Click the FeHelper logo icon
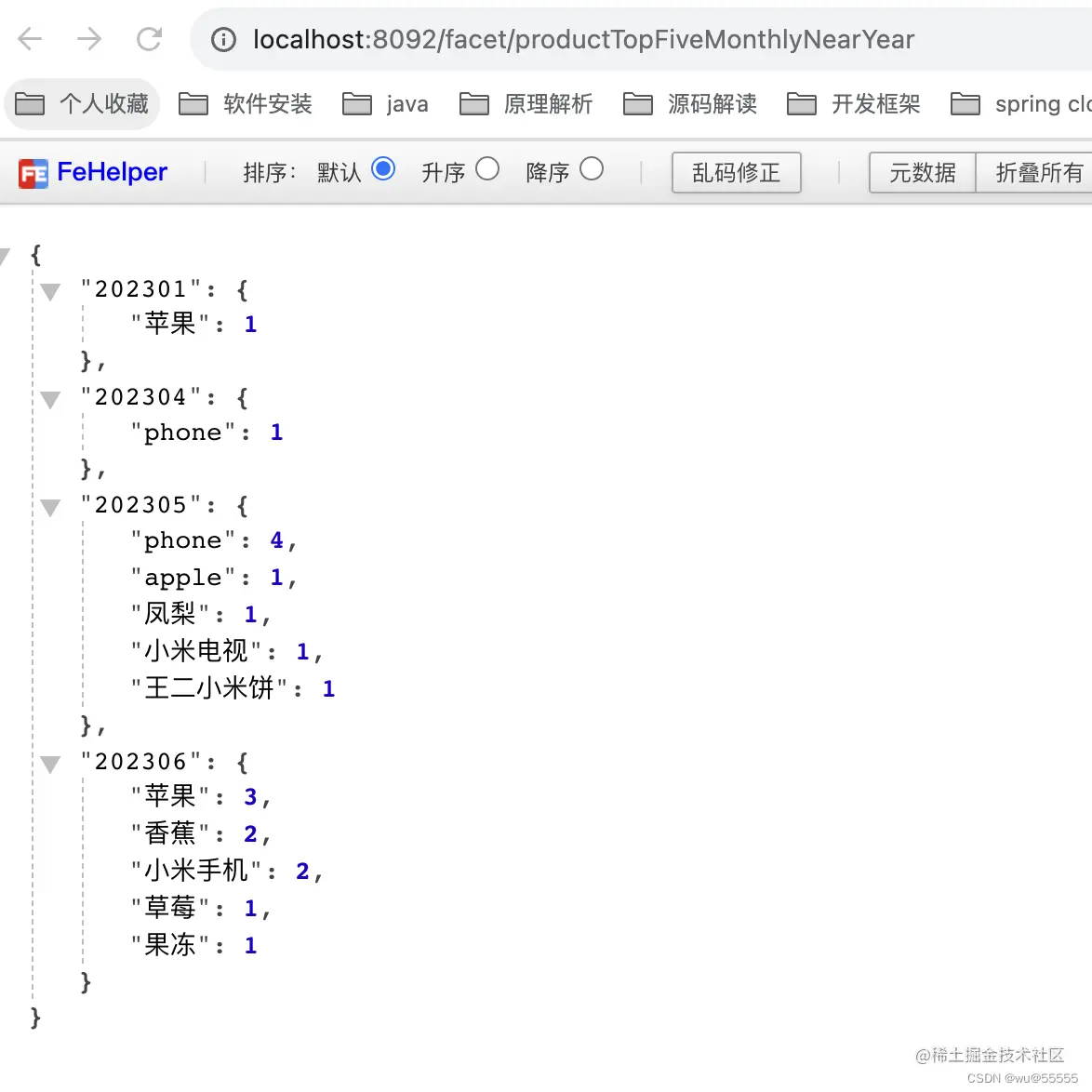 [33, 173]
